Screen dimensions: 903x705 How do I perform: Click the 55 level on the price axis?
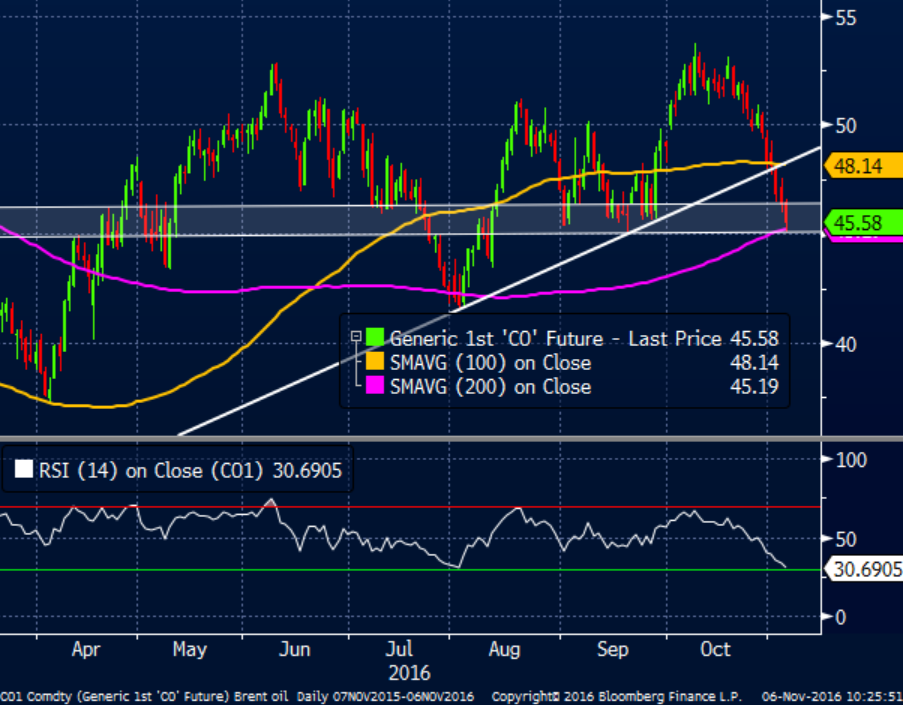tap(845, 17)
